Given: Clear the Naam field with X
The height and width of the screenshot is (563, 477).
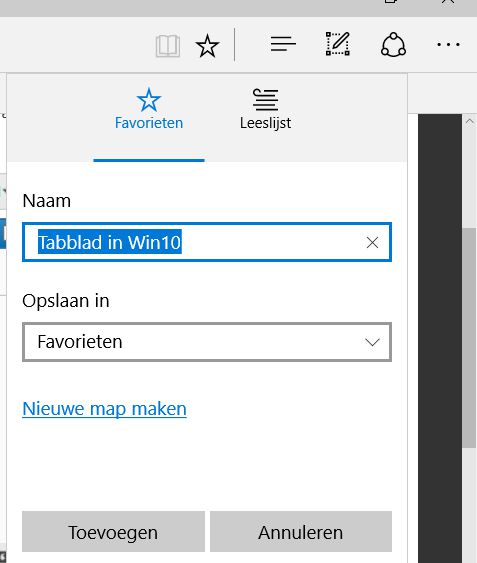Looking at the screenshot, I should click(372, 243).
